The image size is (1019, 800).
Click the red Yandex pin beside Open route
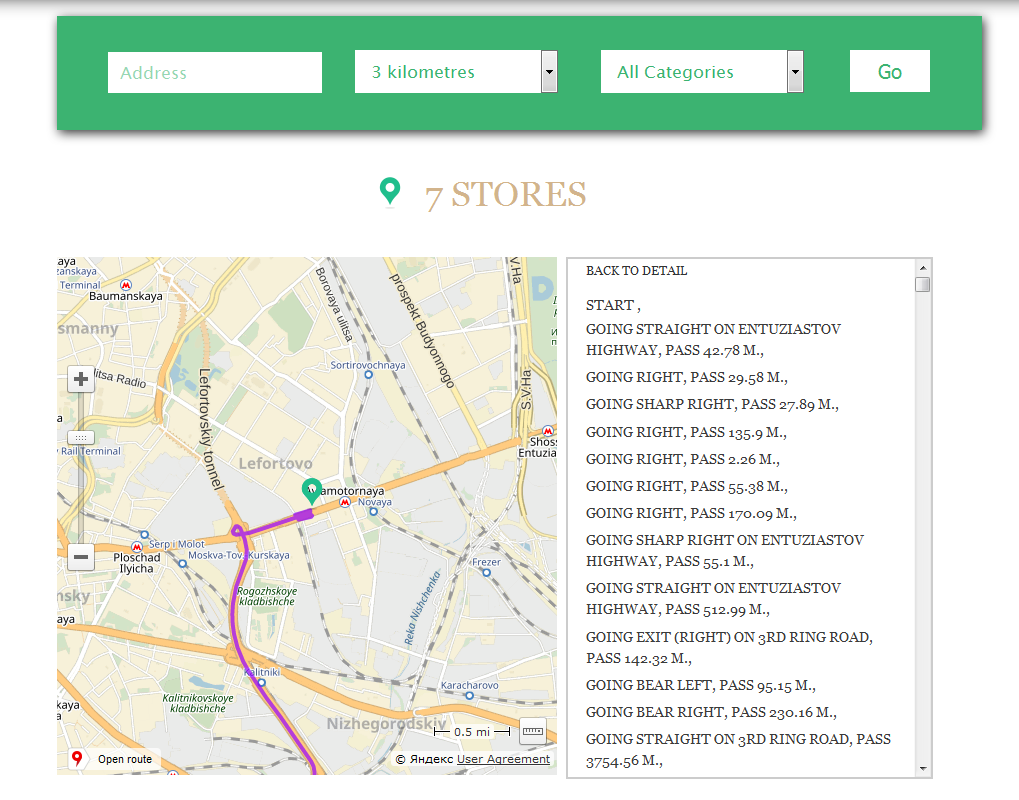pos(78,758)
